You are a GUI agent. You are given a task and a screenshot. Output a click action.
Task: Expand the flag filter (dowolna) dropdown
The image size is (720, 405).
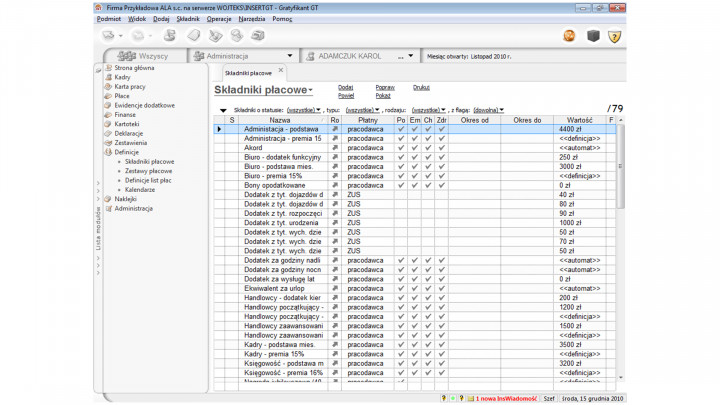pos(487,110)
